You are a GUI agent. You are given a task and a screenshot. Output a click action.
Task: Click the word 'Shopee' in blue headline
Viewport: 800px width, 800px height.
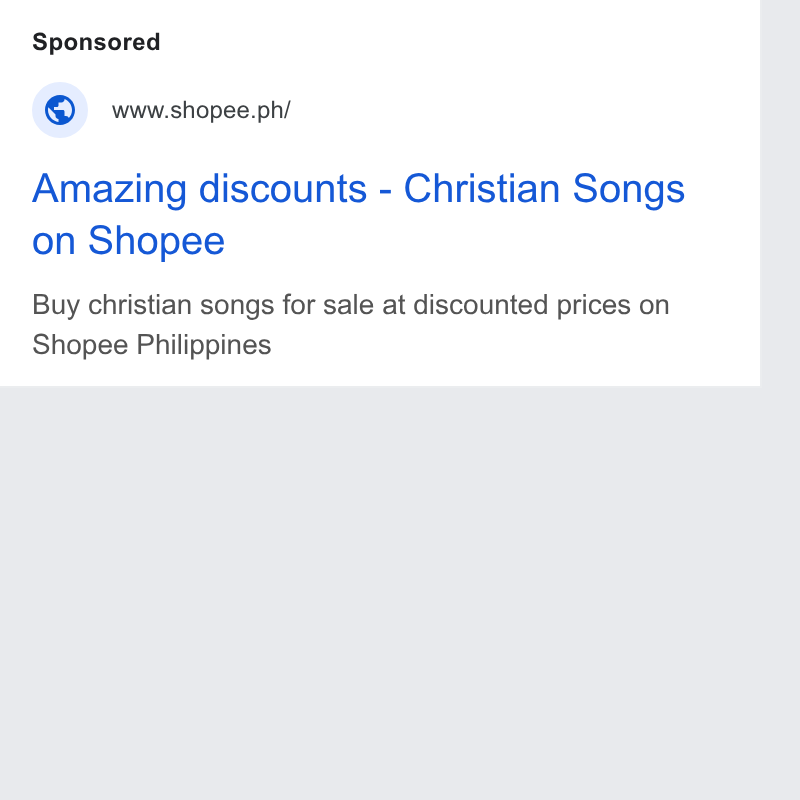coord(156,241)
